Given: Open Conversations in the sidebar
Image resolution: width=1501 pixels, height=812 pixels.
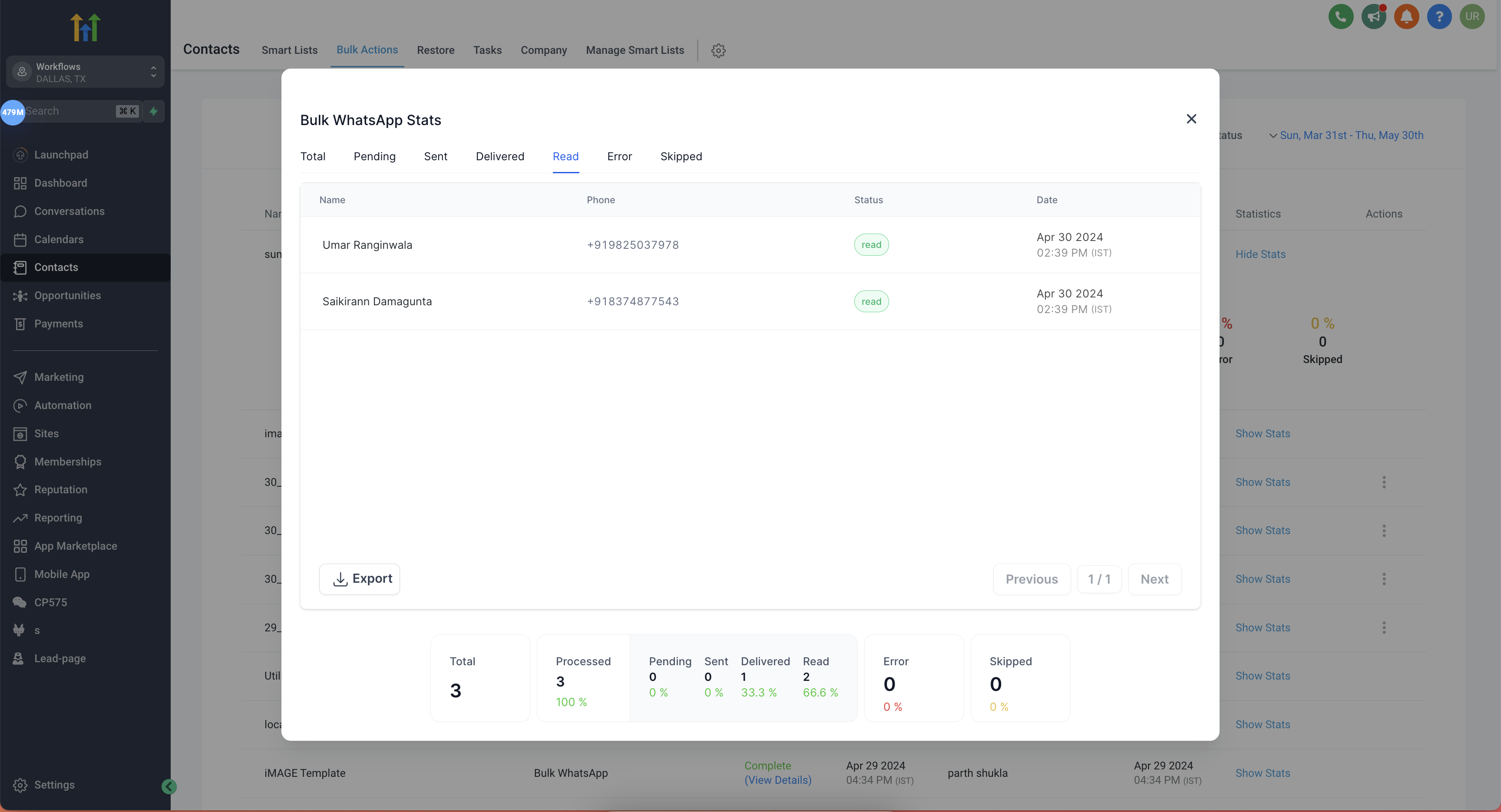Looking at the screenshot, I should pos(69,211).
